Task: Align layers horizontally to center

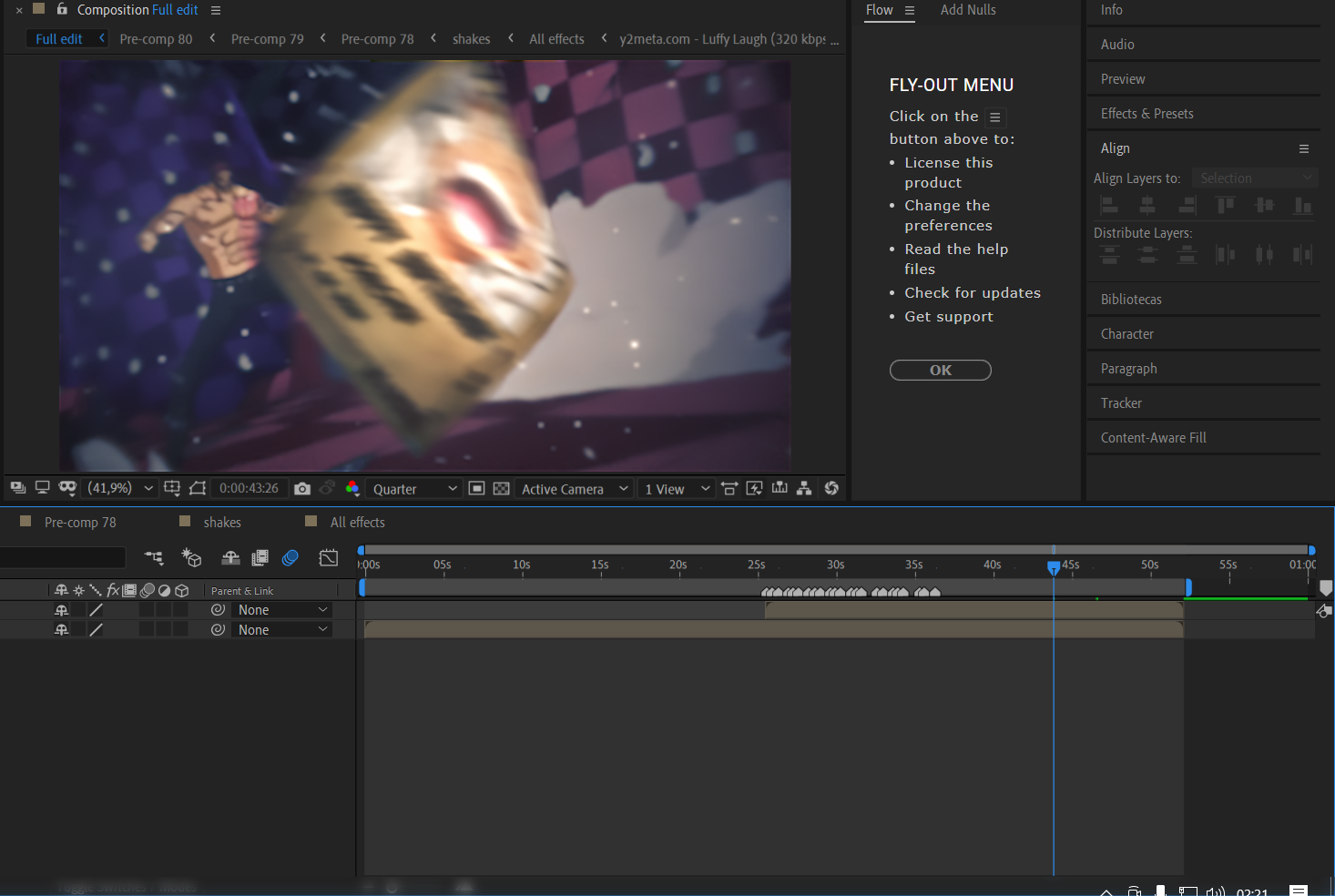Action: pos(1147,206)
